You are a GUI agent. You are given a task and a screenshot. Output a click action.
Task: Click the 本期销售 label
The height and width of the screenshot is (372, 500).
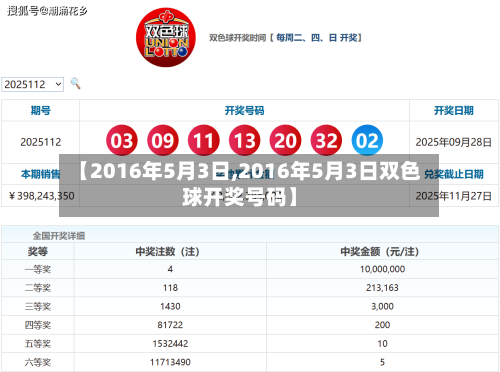pos(41,174)
